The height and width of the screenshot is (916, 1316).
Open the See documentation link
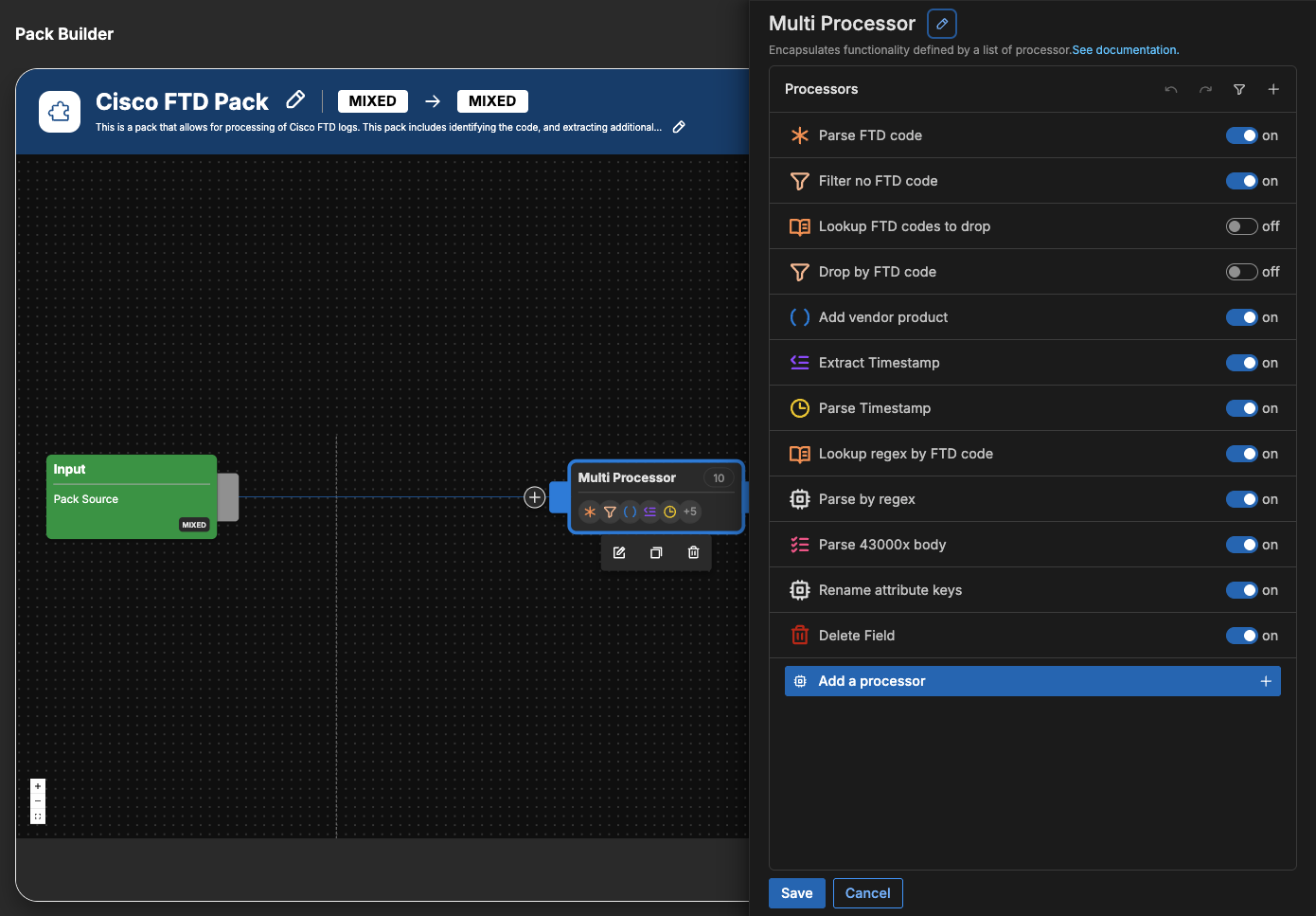pyautogui.click(x=1125, y=50)
